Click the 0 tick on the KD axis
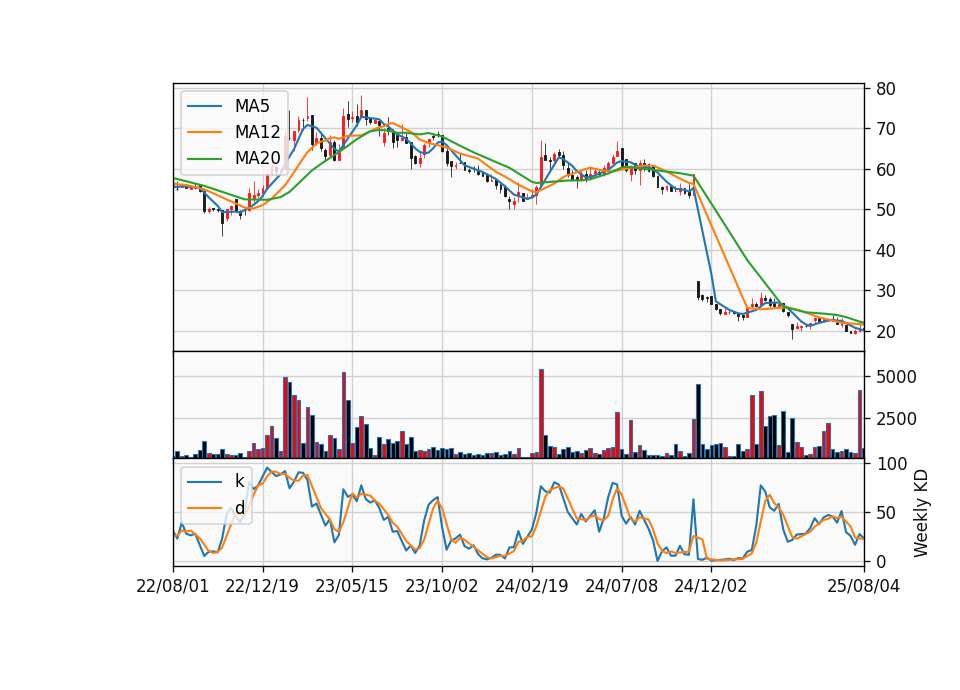Viewport: 960px width, 690px height. point(880,561)
